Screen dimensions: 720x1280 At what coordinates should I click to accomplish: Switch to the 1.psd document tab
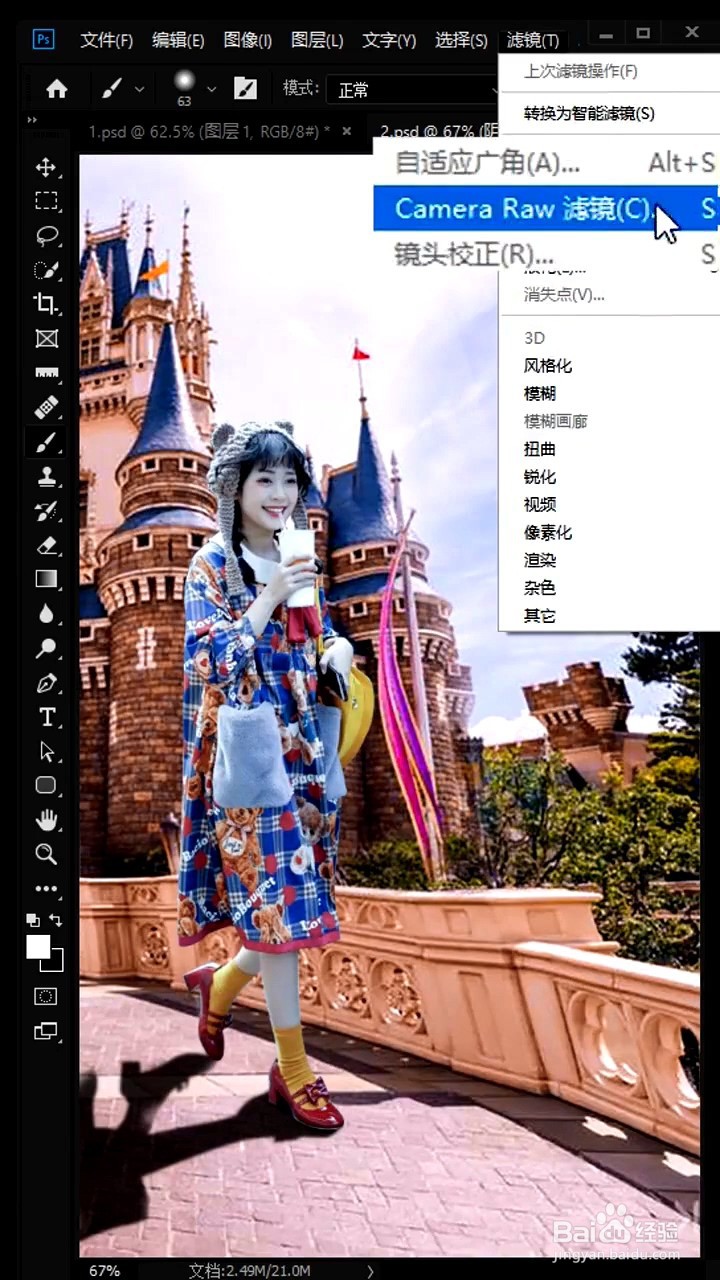coord(207,131)
